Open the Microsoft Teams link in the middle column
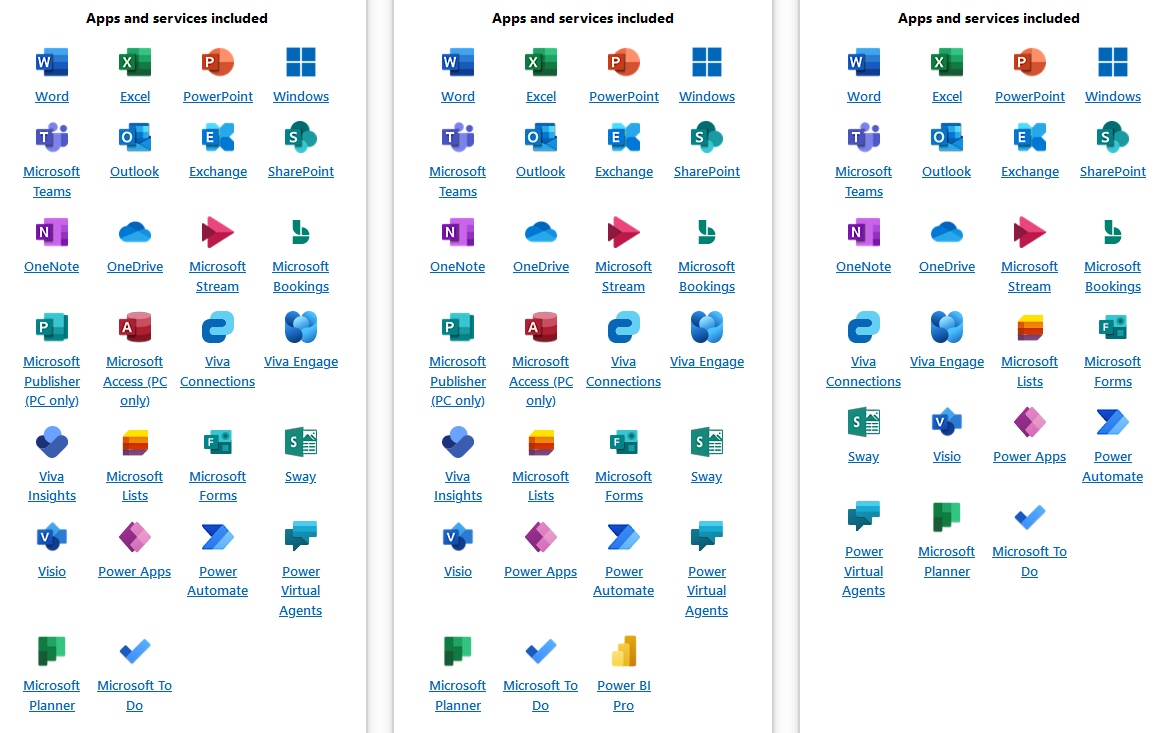This screenshot has width=1160, height=733. pyautogui.click(x=458, y=182)
